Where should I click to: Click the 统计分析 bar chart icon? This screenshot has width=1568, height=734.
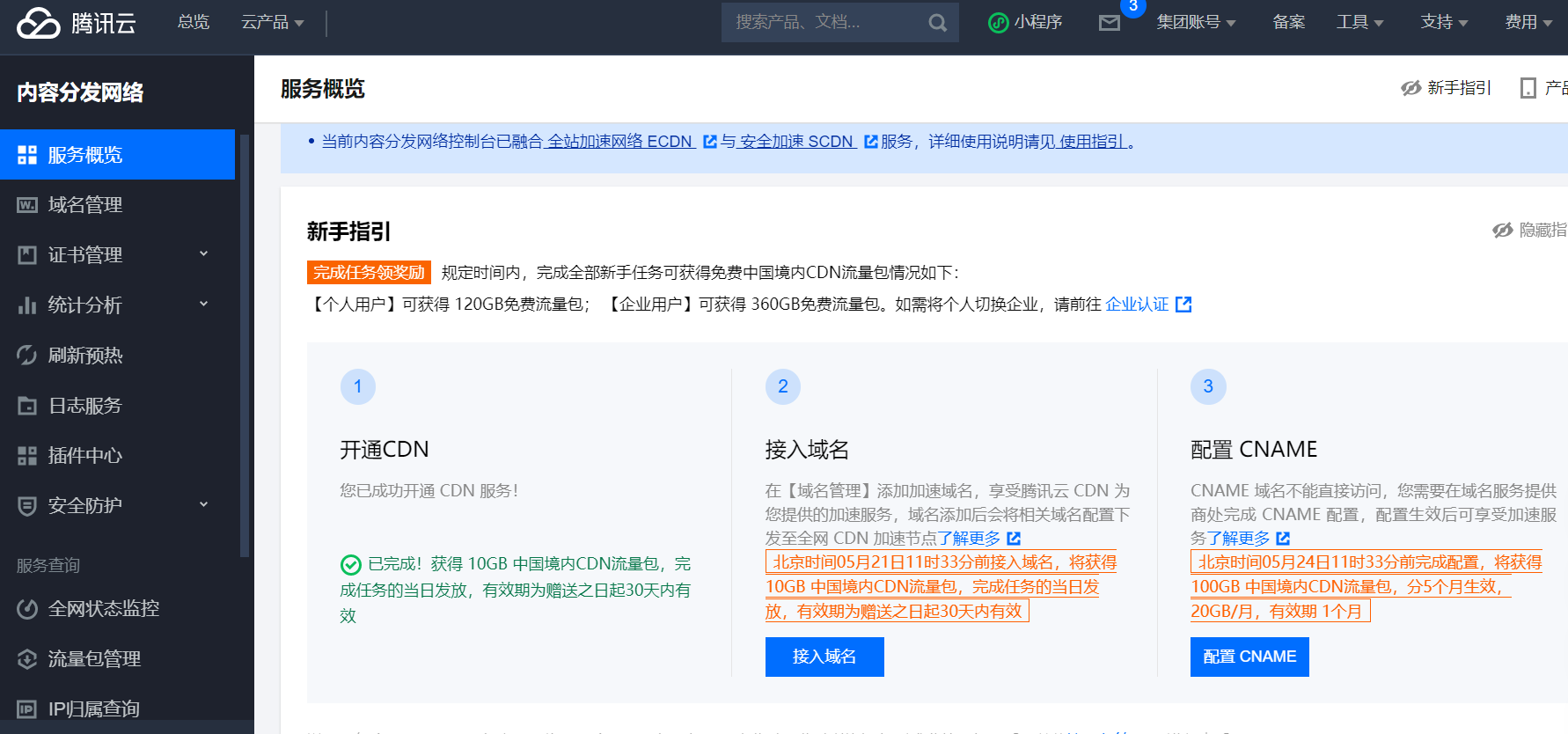(x=27, y=305)
